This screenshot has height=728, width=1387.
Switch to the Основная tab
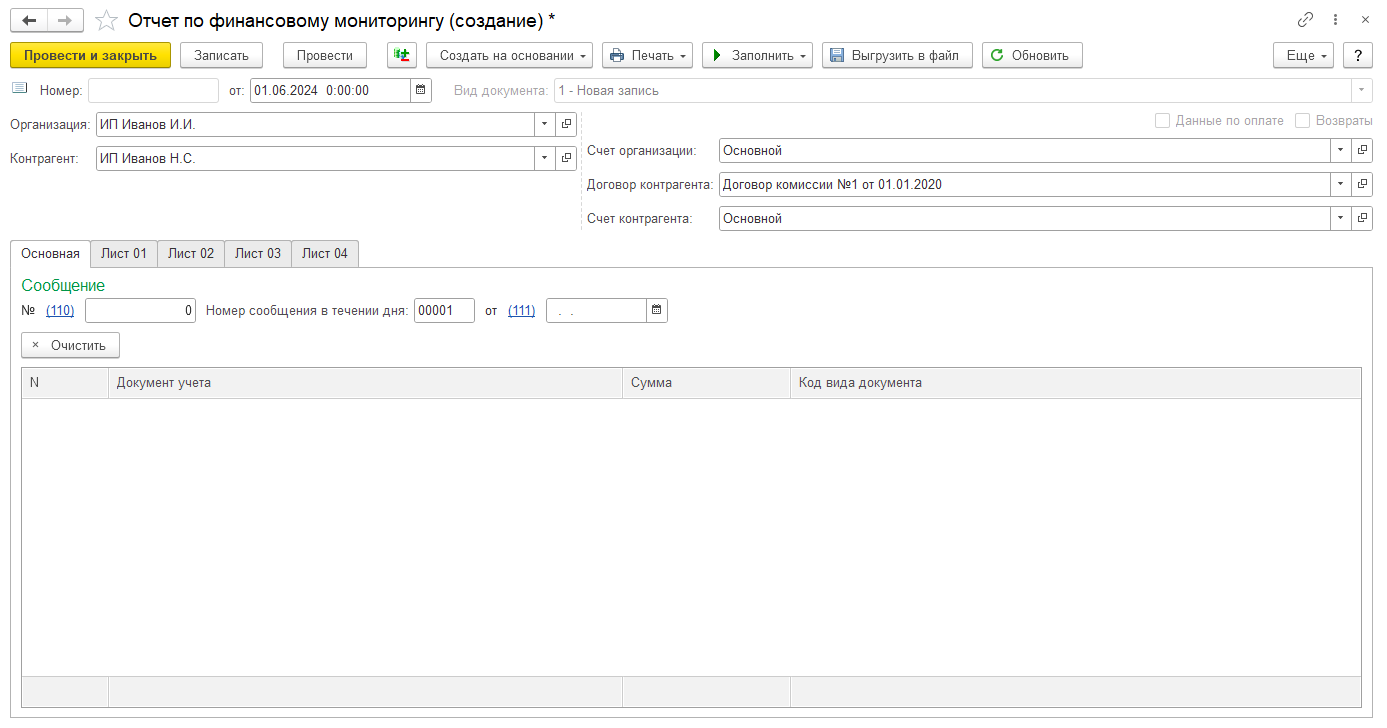click(50, 253)
